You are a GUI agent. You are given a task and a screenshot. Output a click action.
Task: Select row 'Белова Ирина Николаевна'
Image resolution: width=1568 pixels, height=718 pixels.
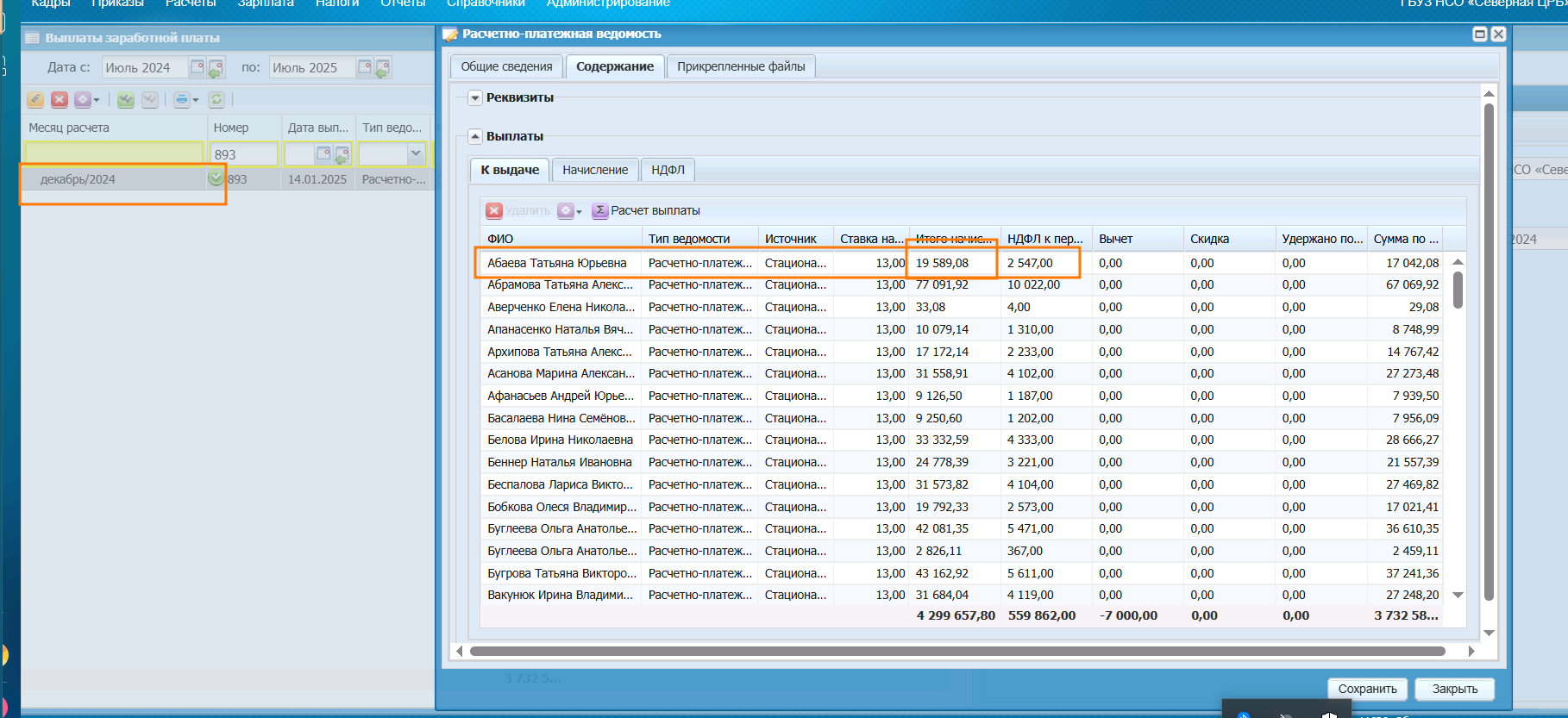(x=962, y=440)
